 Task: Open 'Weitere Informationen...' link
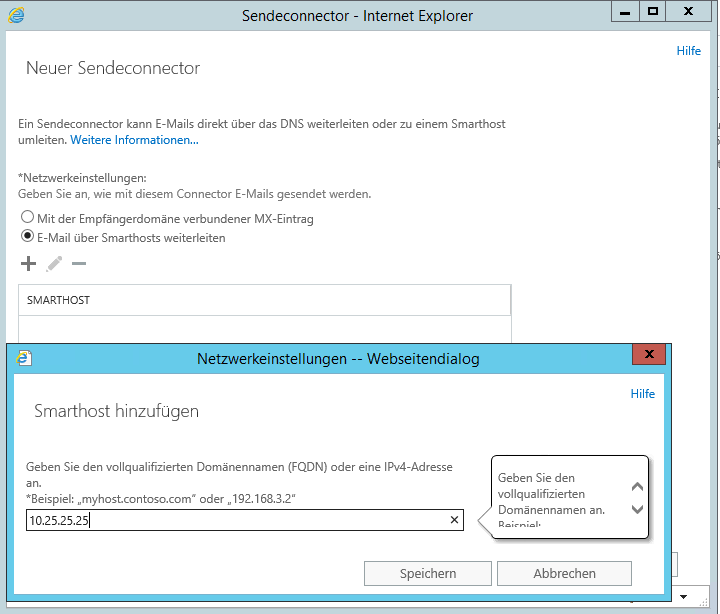(x=134, y=140)
